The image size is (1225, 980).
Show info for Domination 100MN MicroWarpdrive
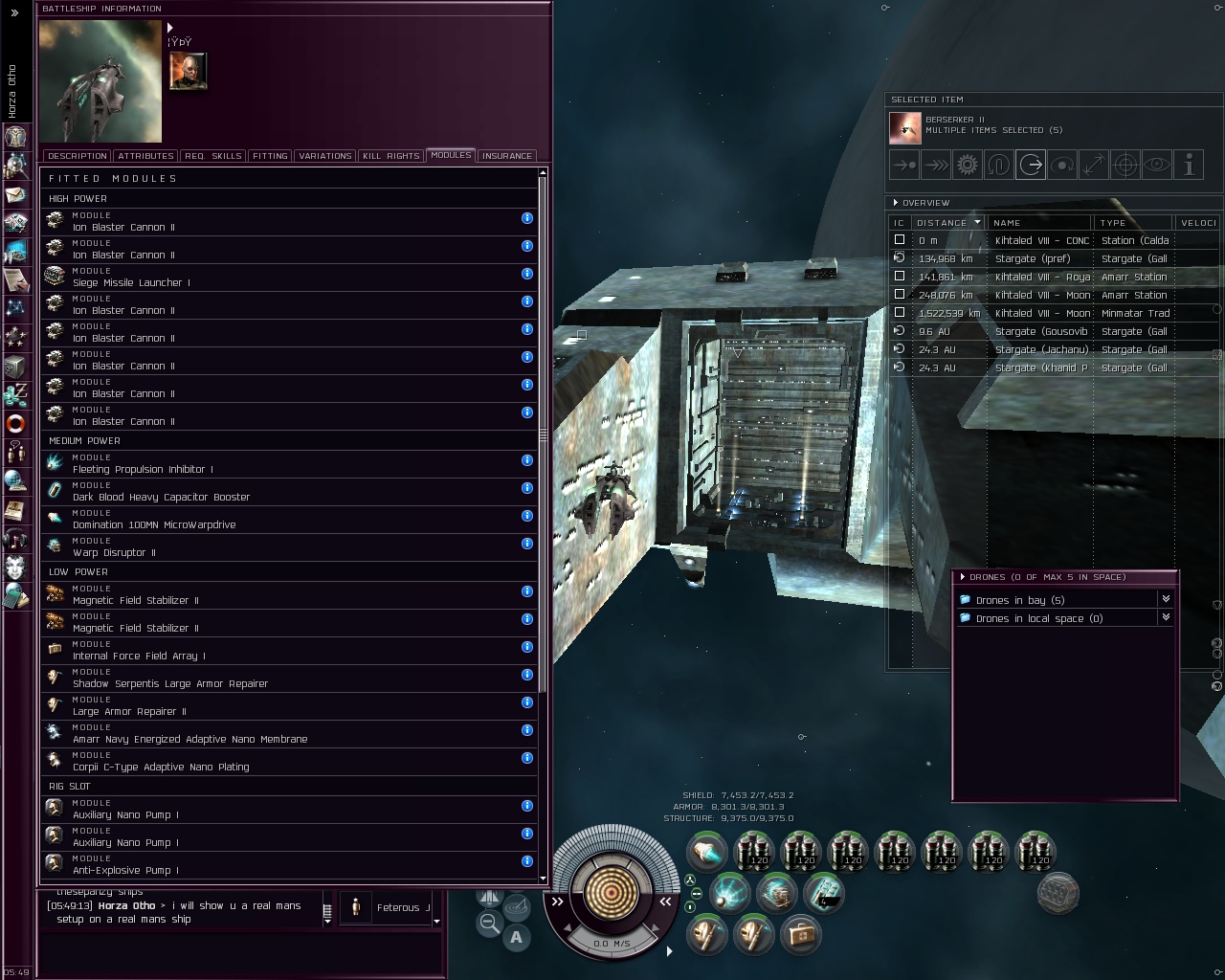coord(527,516)
